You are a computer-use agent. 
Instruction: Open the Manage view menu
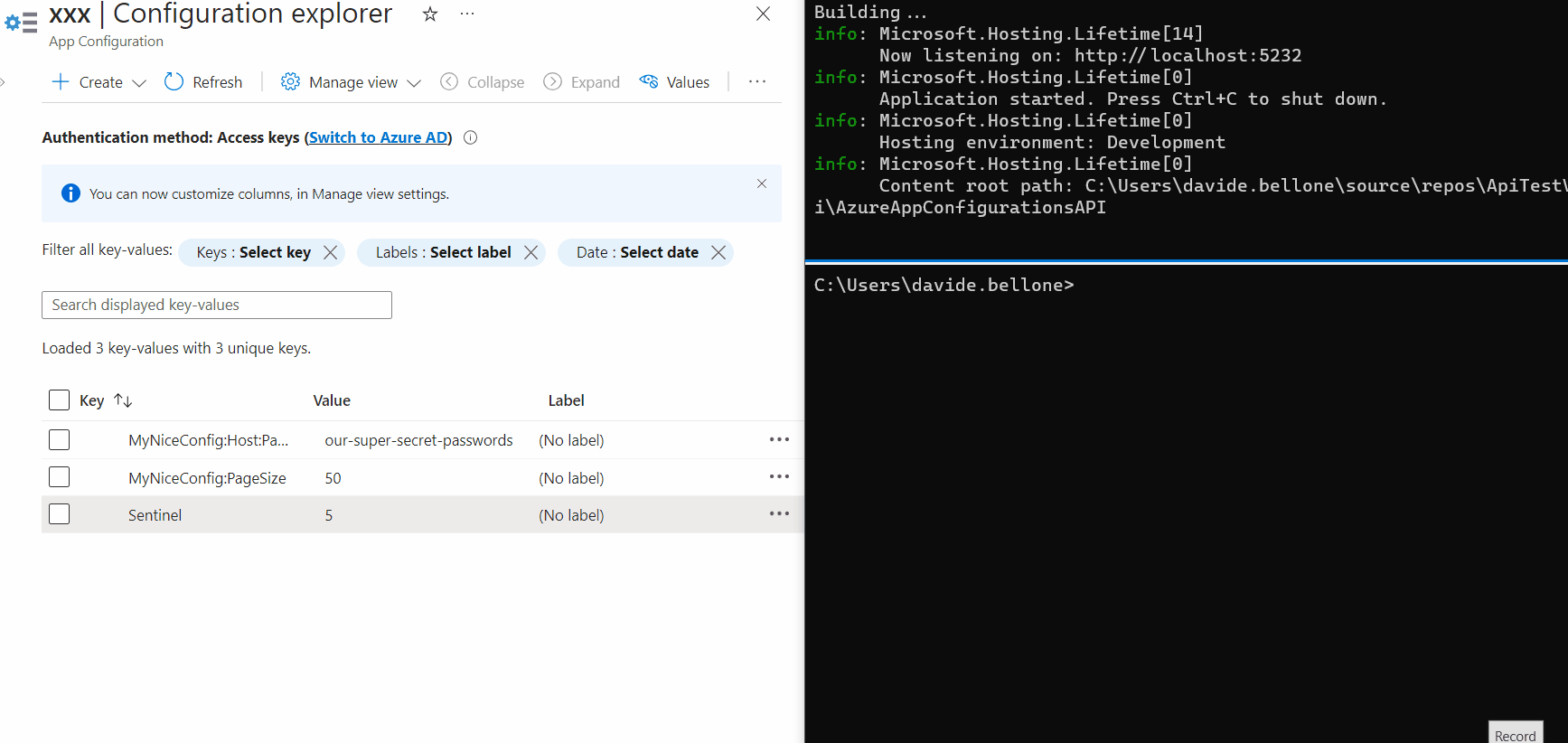351,82
